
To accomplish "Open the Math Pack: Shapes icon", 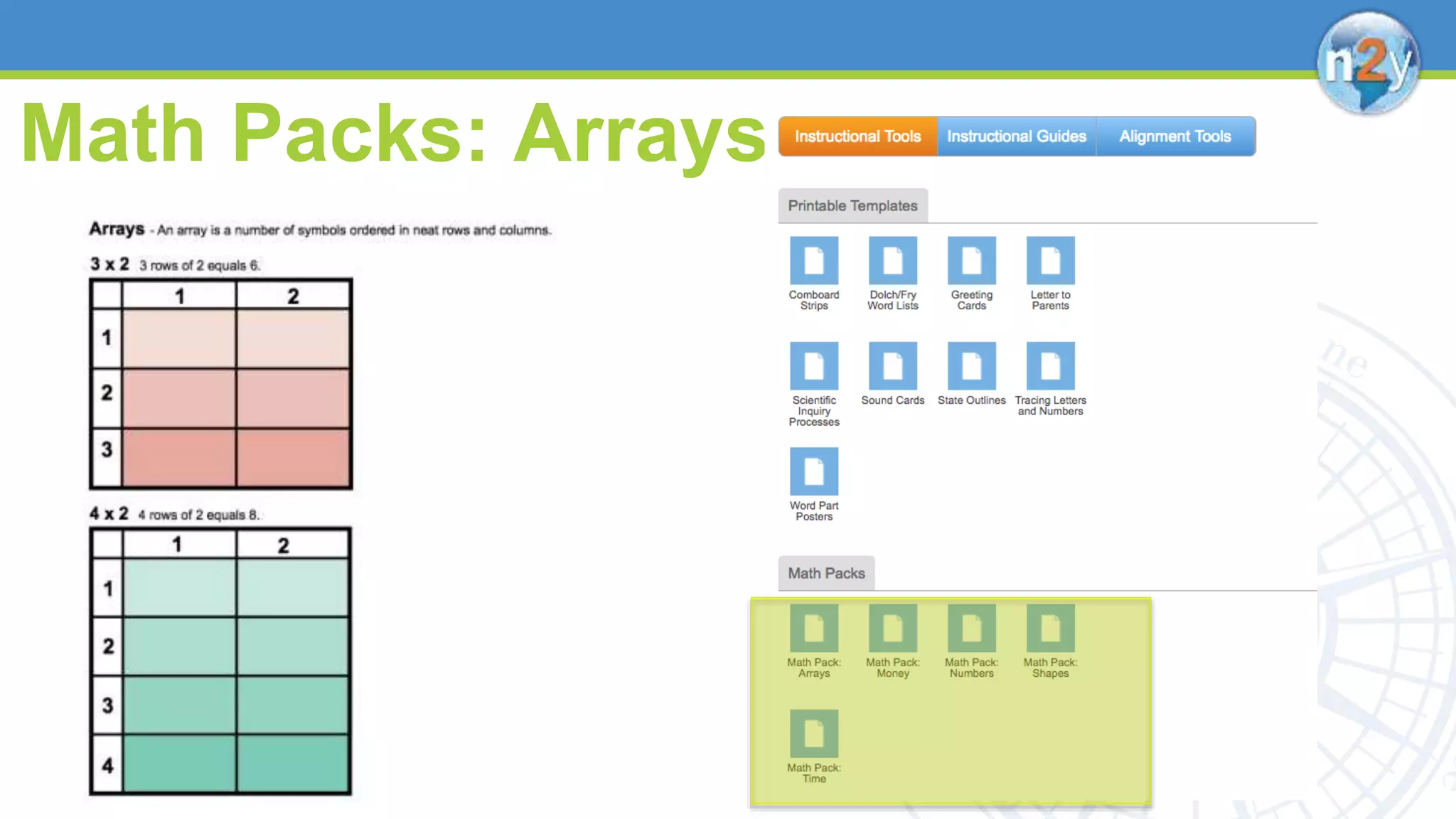I will [x=1051, y=628].
